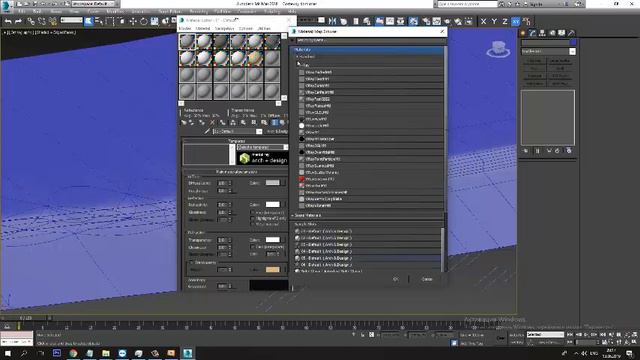Open Material/Map Browser options arrow

click(293, 40)
